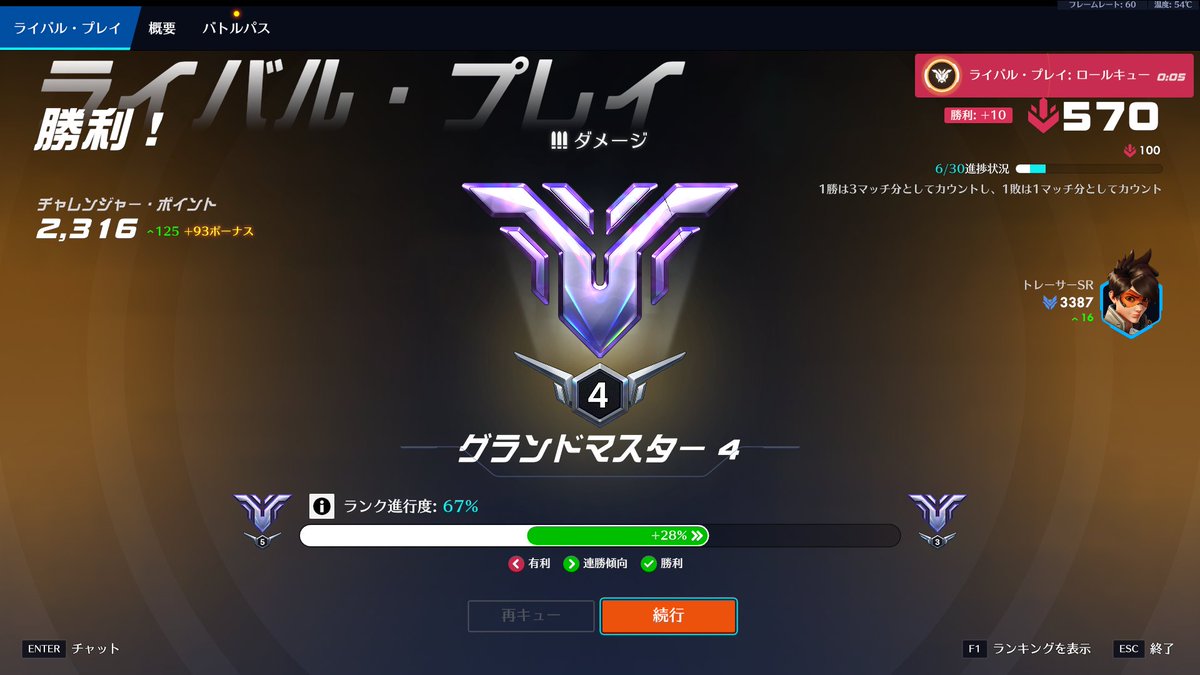Click the rank progress bar

[x=600, y=535]
